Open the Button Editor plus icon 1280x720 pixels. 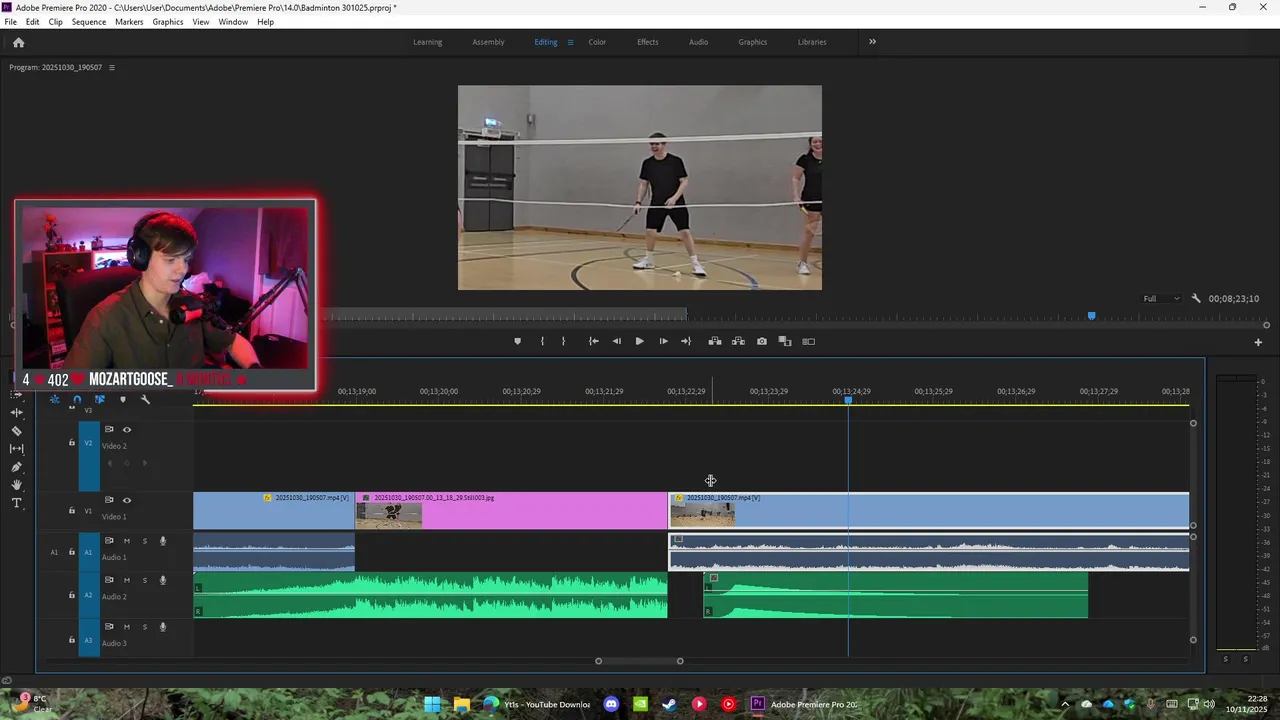click(1258, 342)
